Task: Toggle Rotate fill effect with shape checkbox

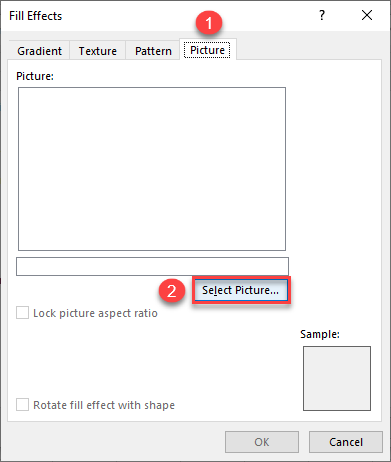Action: pyautogui.click(x=22, y=405)
